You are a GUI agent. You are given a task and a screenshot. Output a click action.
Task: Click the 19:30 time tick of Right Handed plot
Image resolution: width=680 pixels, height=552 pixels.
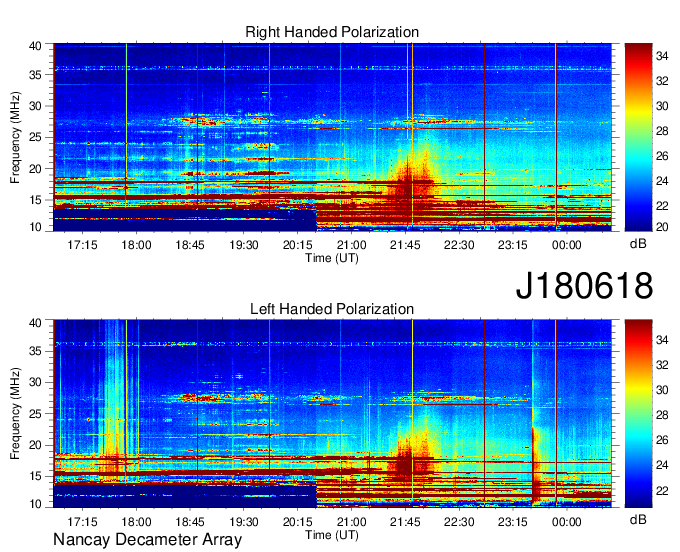coord(244,245)
